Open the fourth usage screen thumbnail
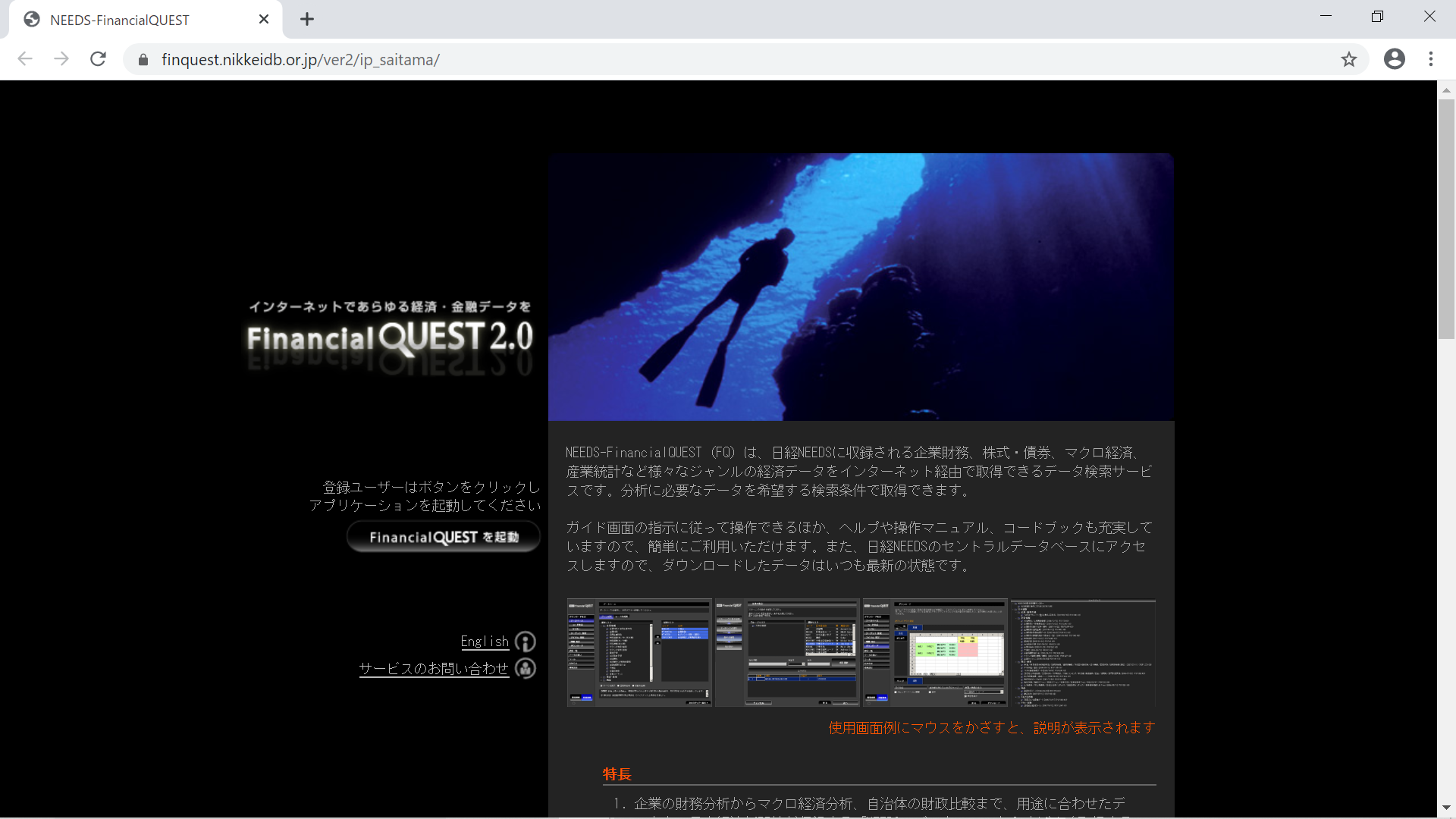1456x819 pixels. (1083, 652)
